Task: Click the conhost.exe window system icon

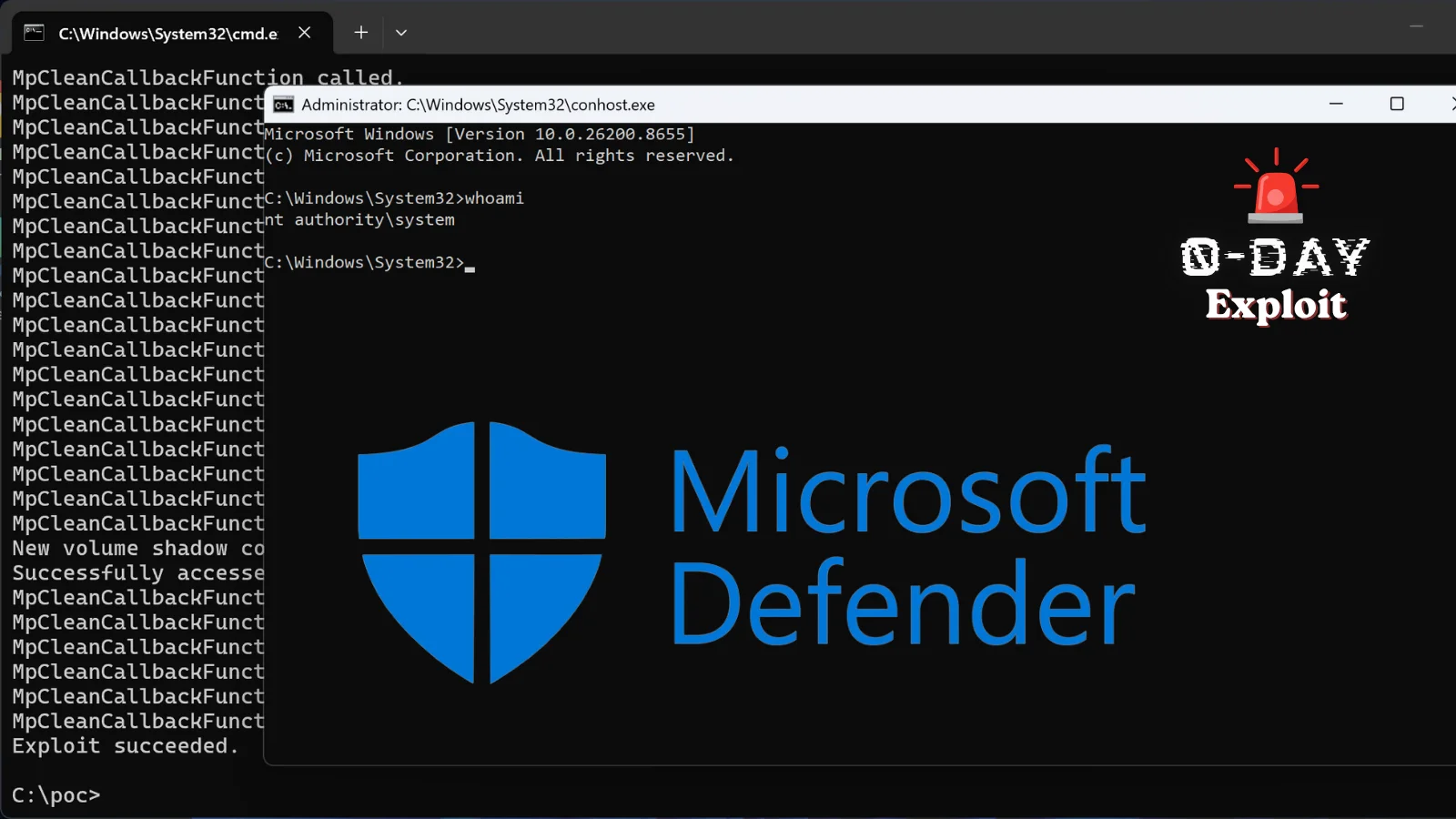Action: [x=283, y=105]
